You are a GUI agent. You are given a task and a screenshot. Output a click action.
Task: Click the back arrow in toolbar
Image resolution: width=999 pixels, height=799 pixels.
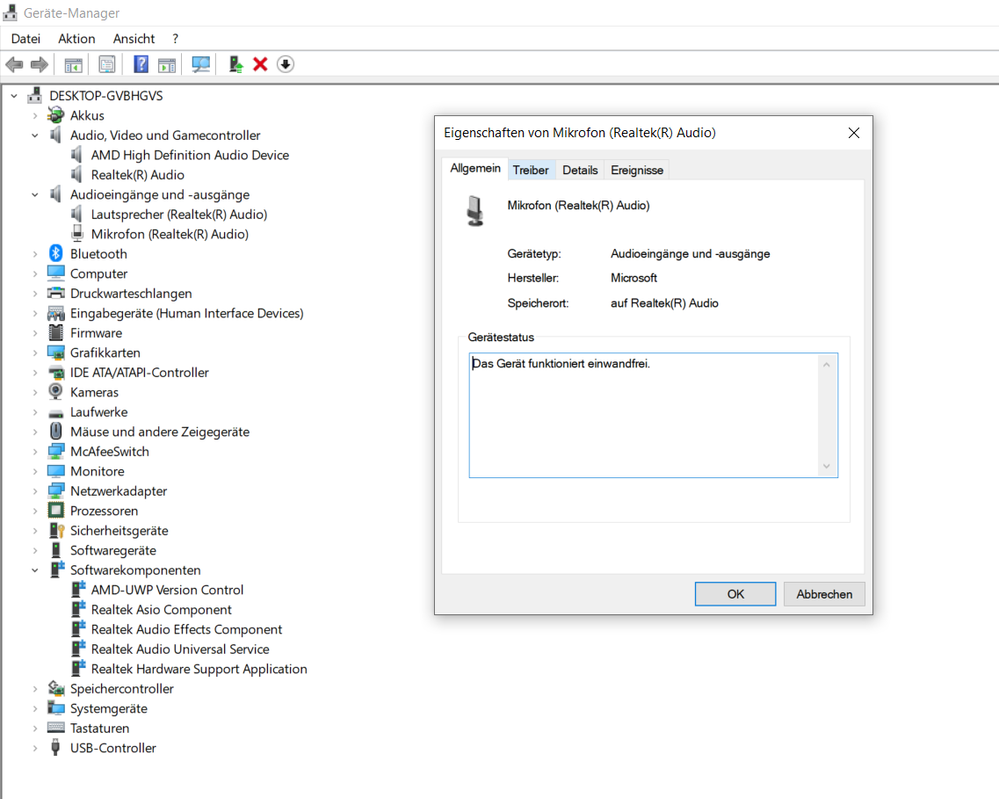click(x=14, y=64)
